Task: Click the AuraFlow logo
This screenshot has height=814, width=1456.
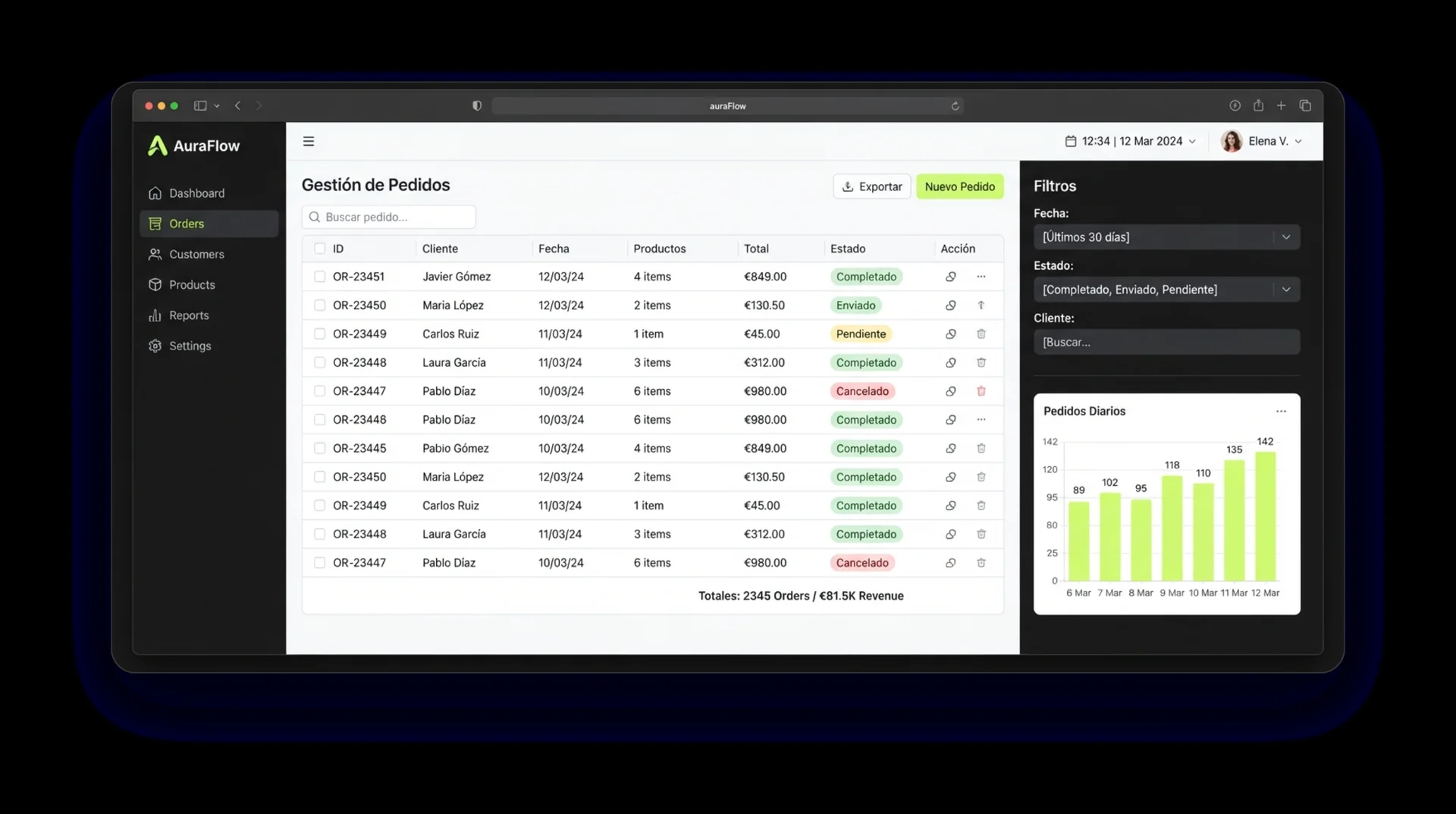Action: click(193, 146)
